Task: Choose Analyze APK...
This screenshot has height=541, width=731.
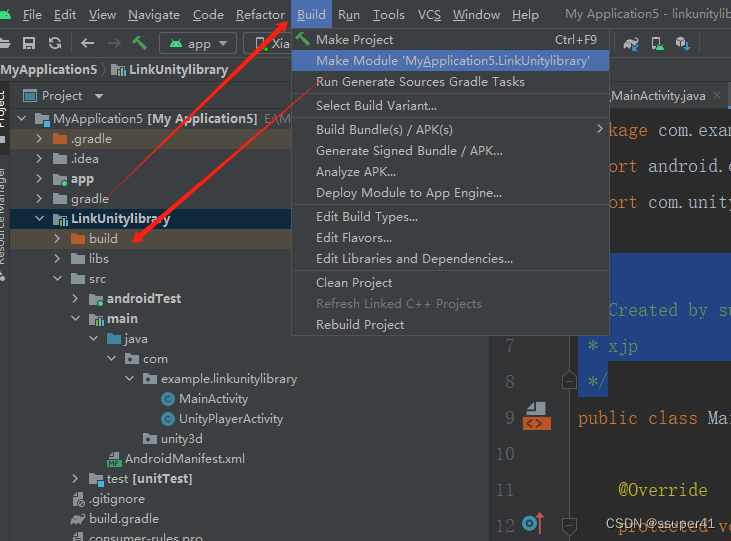Action: (x=450, y=172)
